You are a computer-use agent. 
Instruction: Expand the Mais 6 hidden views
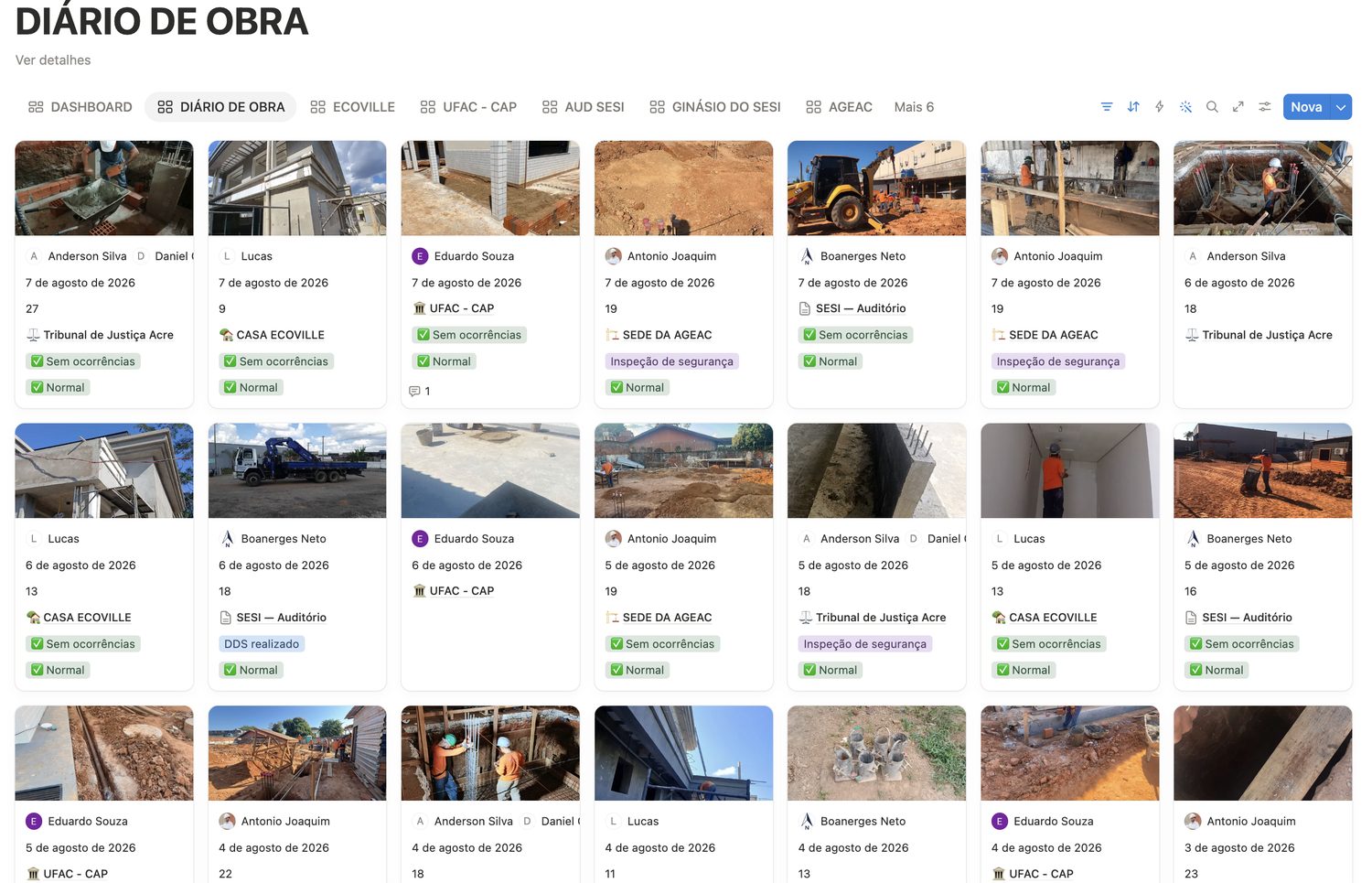pyautogui.click(x=914, y=107)
